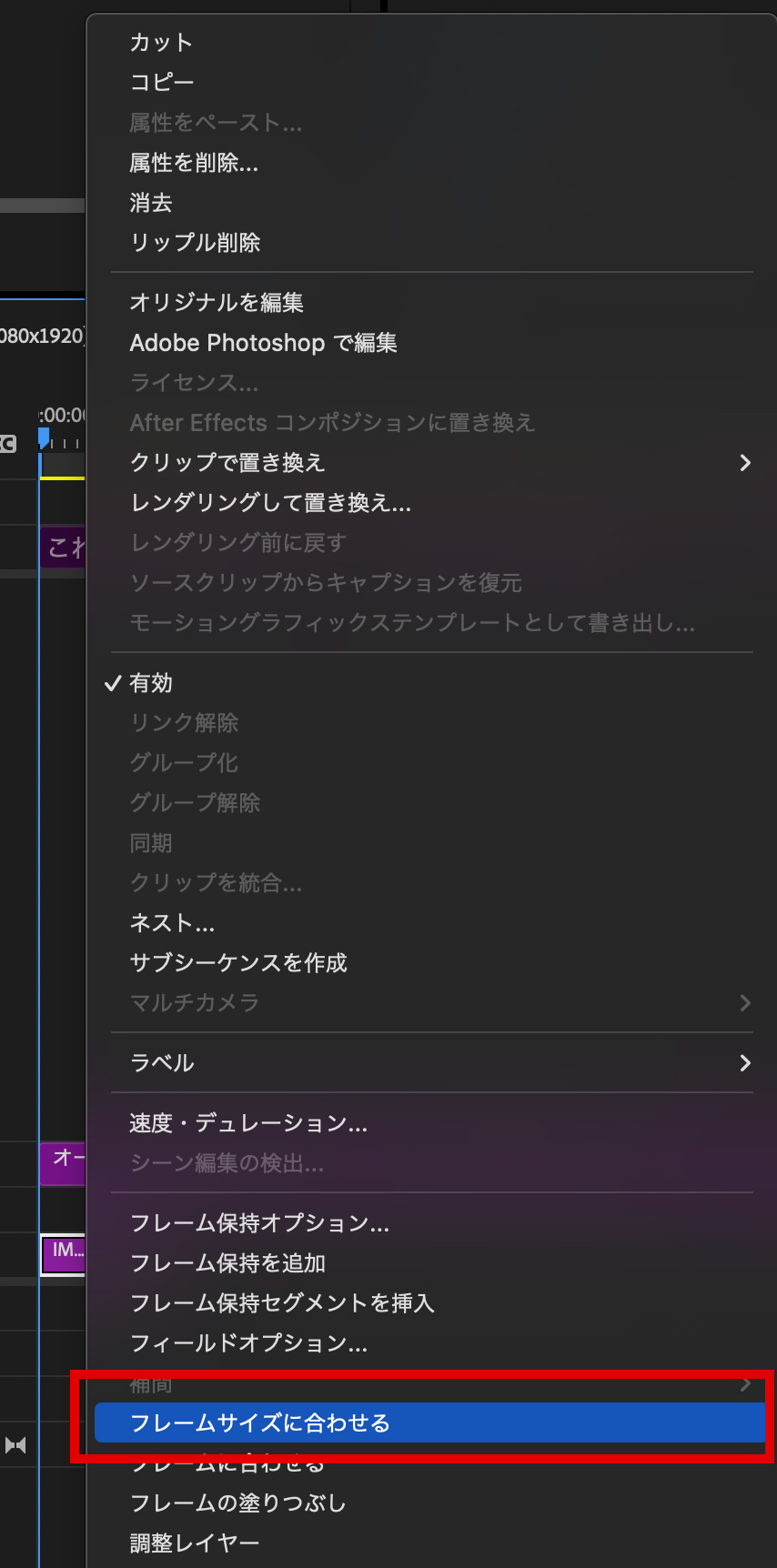Open レンダリングして置き換え... dialog
Image resolution: width=777 pixels, height=1568 pixels.
tap(270, 503)
